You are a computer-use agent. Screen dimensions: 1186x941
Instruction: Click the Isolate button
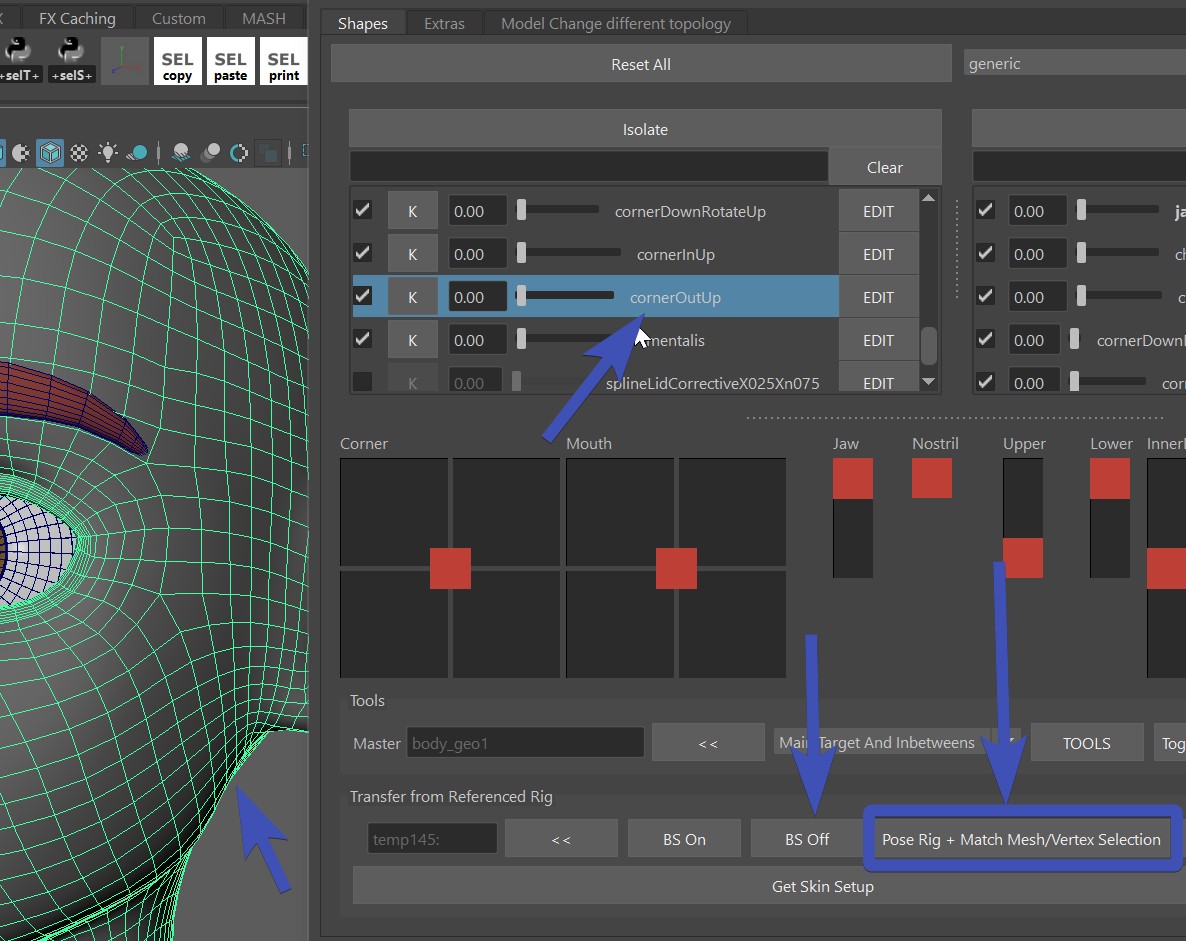tap(645, 129)
